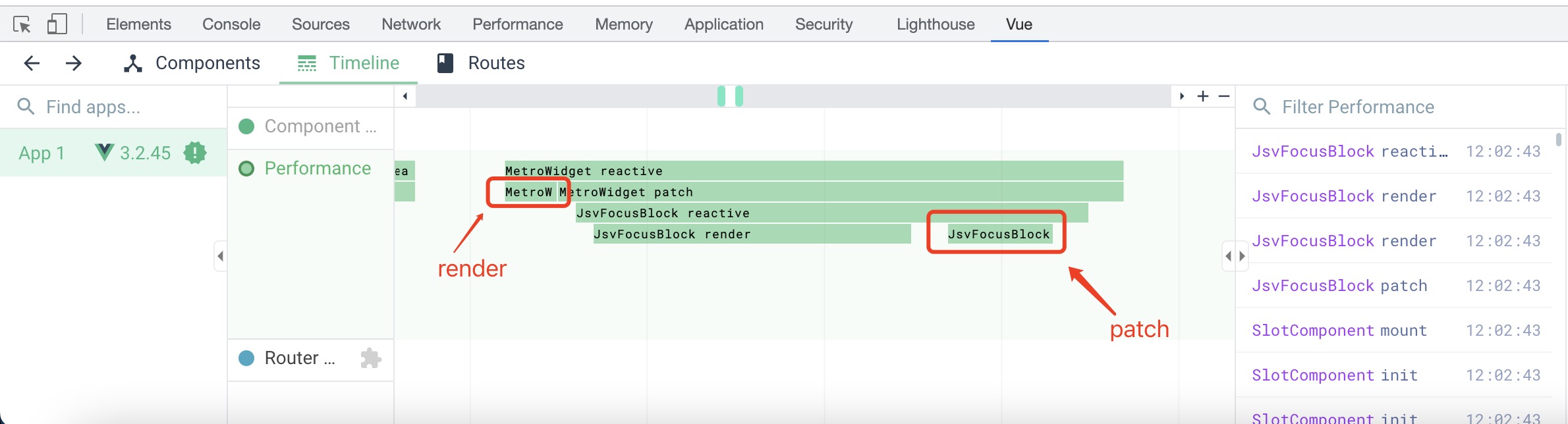Toggle the Router layer visibility
1568x424 pixels.
pyautogui.click(x=246, y=358)
